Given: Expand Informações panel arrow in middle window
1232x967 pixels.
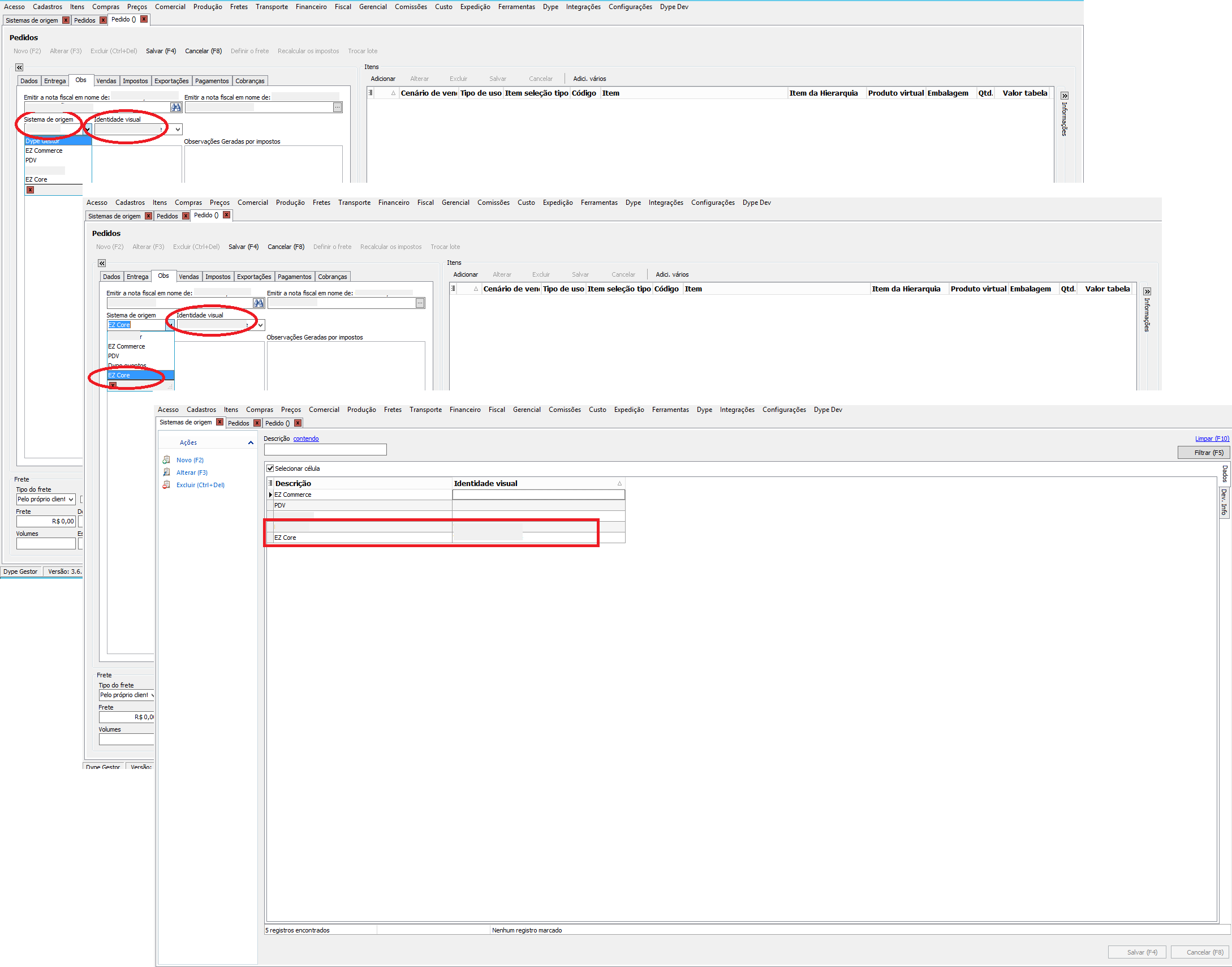Looking at the screenshot, I should 1147,291.
